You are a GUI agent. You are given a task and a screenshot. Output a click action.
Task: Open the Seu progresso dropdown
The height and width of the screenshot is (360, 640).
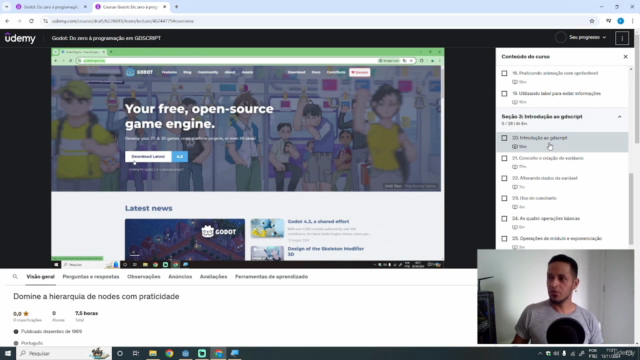coord(587,38)
